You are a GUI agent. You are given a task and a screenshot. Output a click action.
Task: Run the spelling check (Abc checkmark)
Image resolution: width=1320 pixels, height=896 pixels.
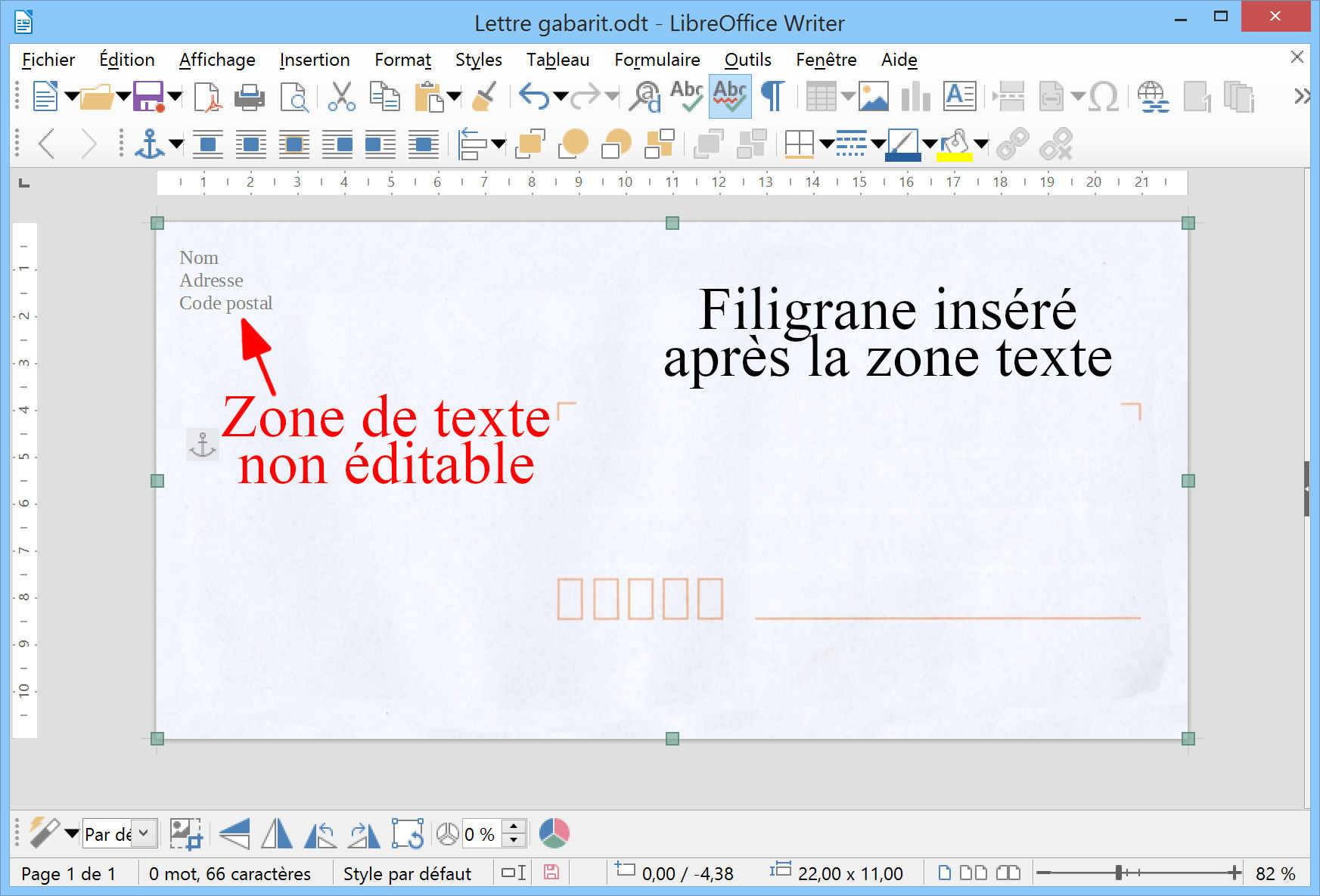(687, 97)
